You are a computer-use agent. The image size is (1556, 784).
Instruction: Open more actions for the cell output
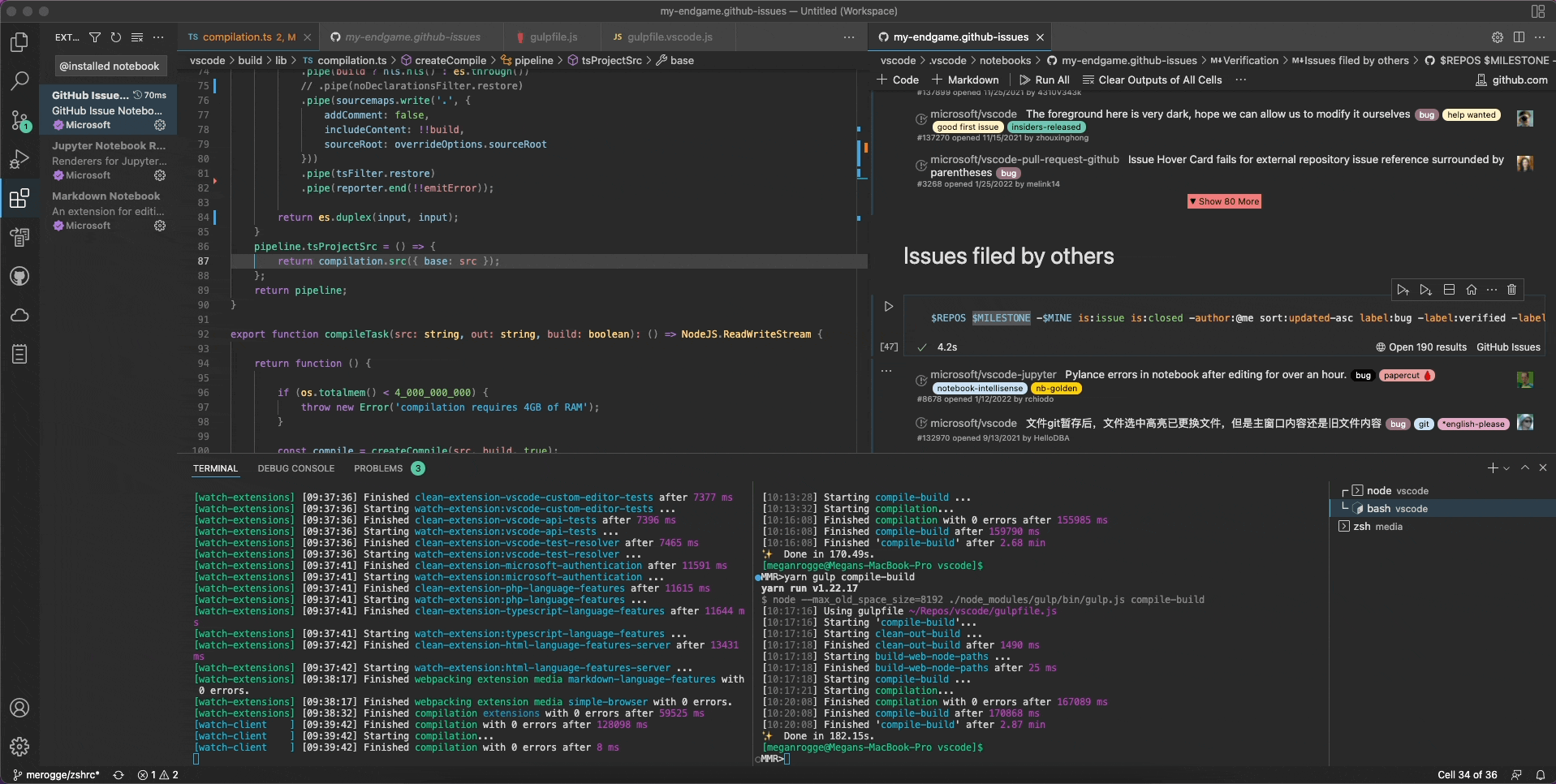click(x=886, y=370)
